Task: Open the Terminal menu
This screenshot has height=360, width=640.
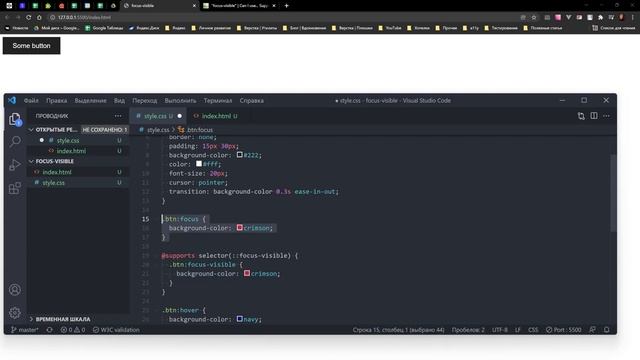Action: (x=218, y=100)
